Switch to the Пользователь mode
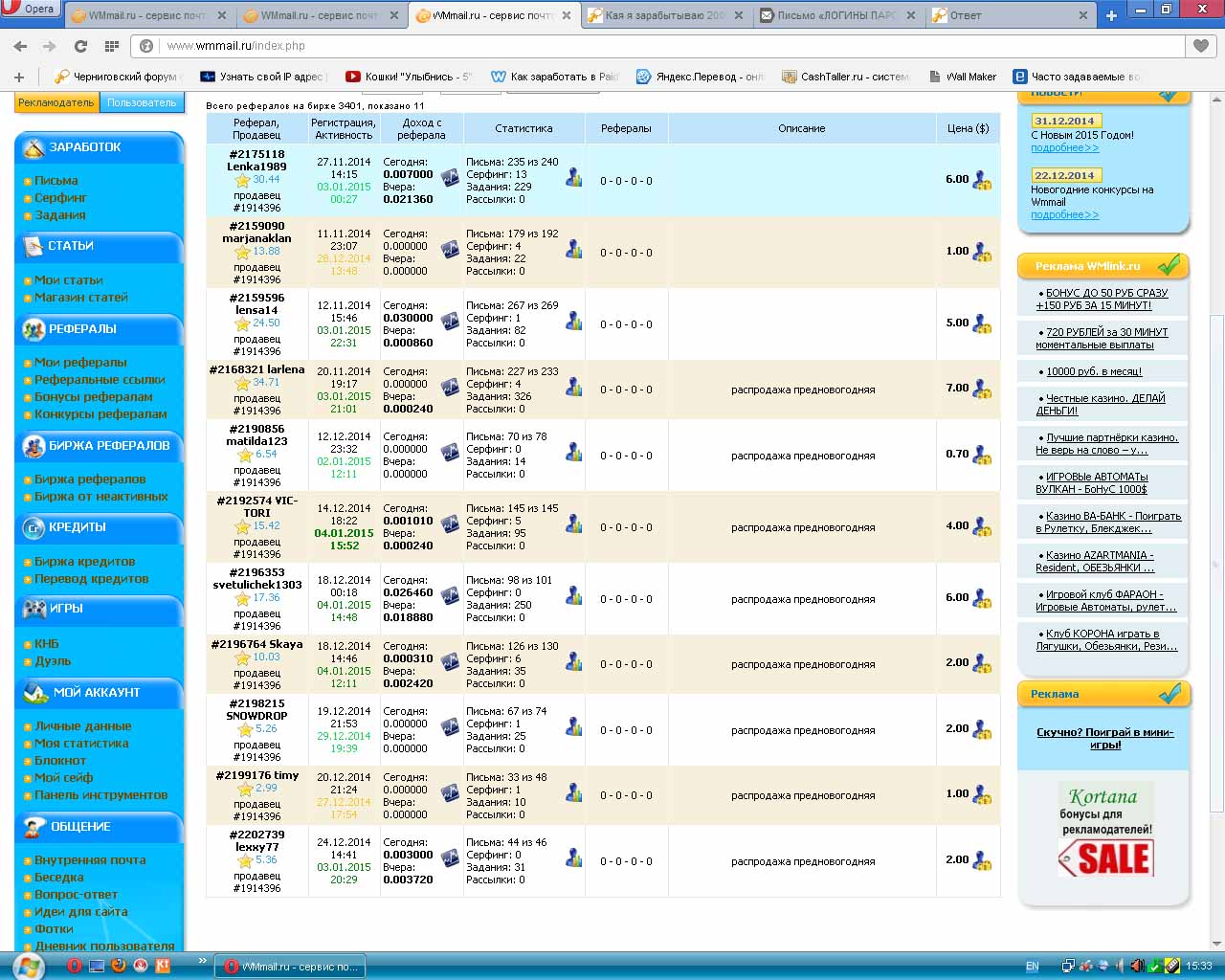 point(142,102)
